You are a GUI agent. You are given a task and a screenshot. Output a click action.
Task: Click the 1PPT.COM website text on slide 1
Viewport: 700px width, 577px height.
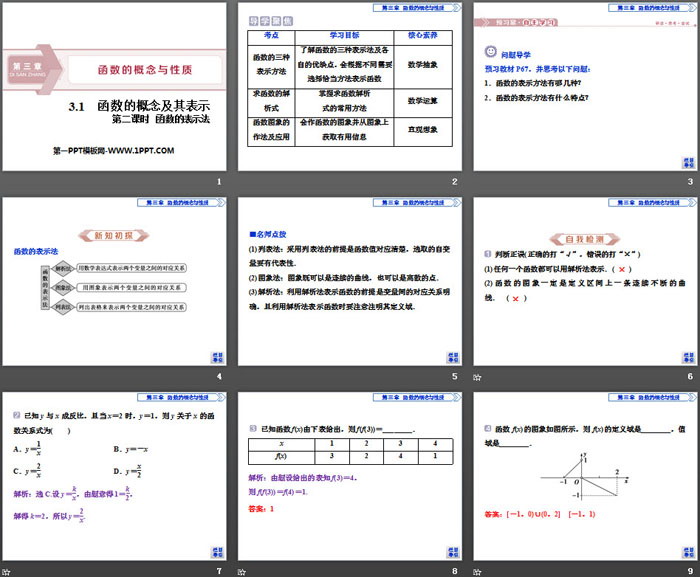click(113, 150)
